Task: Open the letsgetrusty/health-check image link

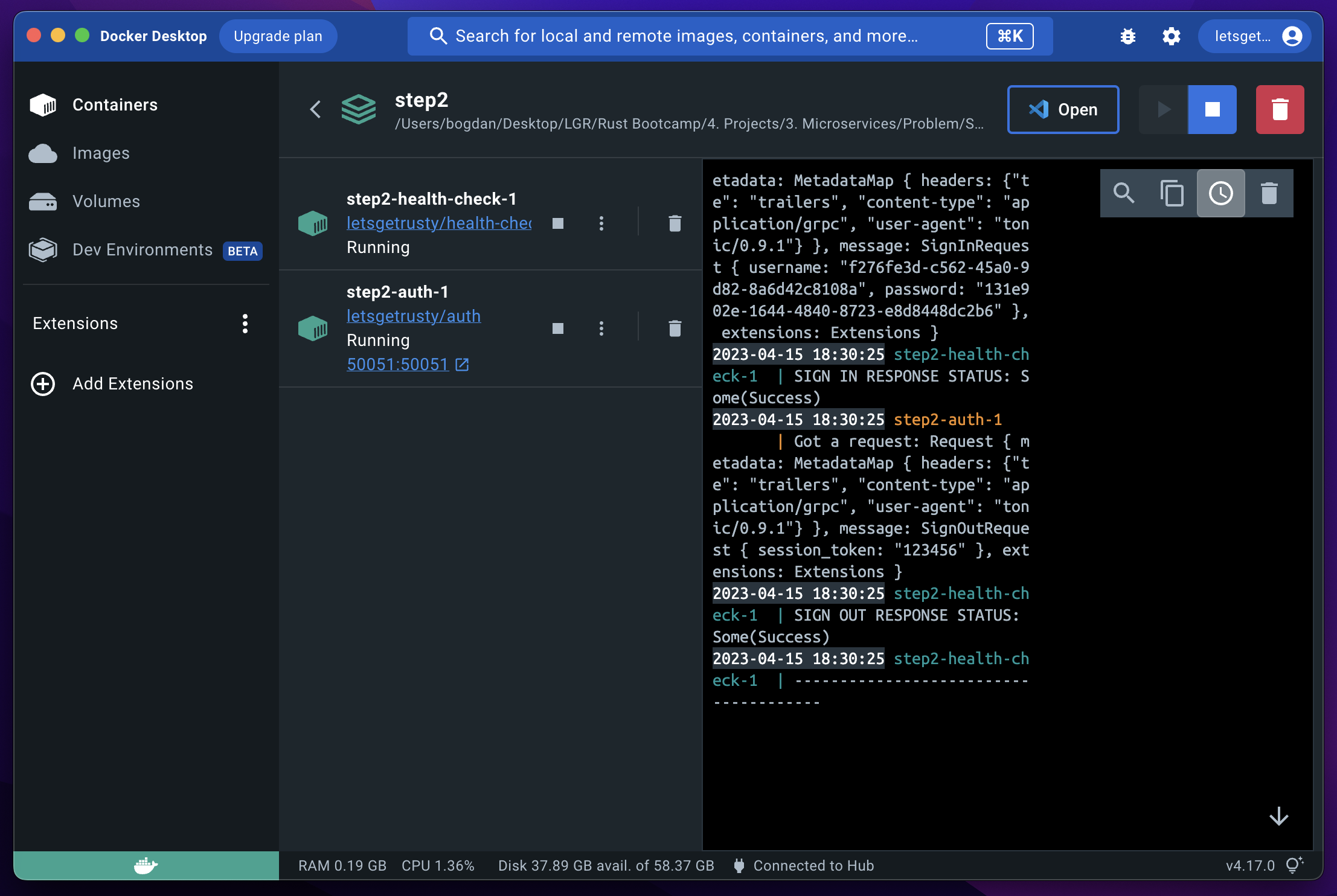Action: click(x=439, y=223)
